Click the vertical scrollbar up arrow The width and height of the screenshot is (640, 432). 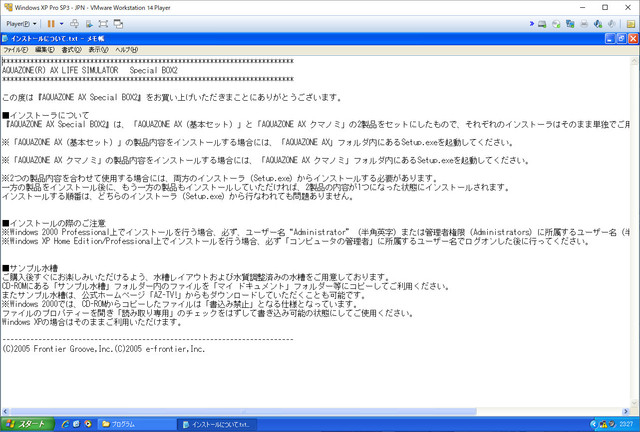click(x=634, y=61)
